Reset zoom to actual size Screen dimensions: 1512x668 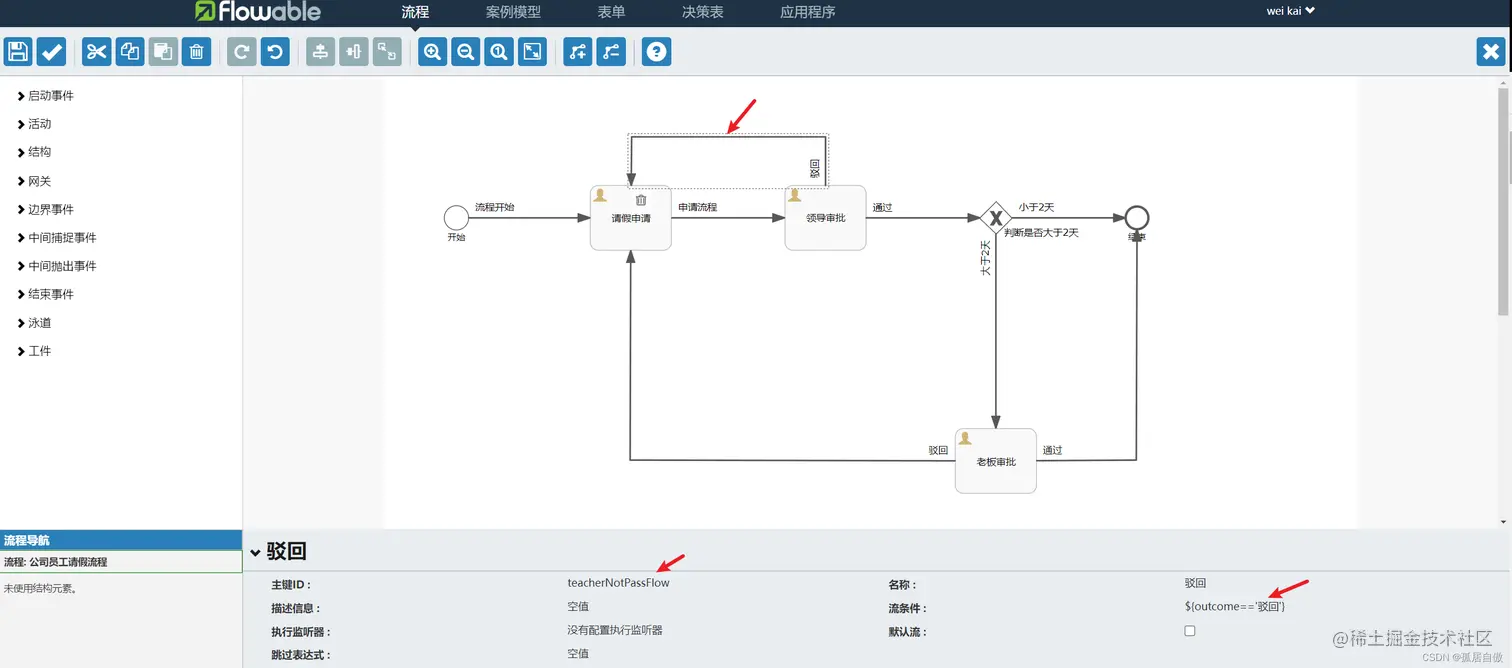(499, 52)
